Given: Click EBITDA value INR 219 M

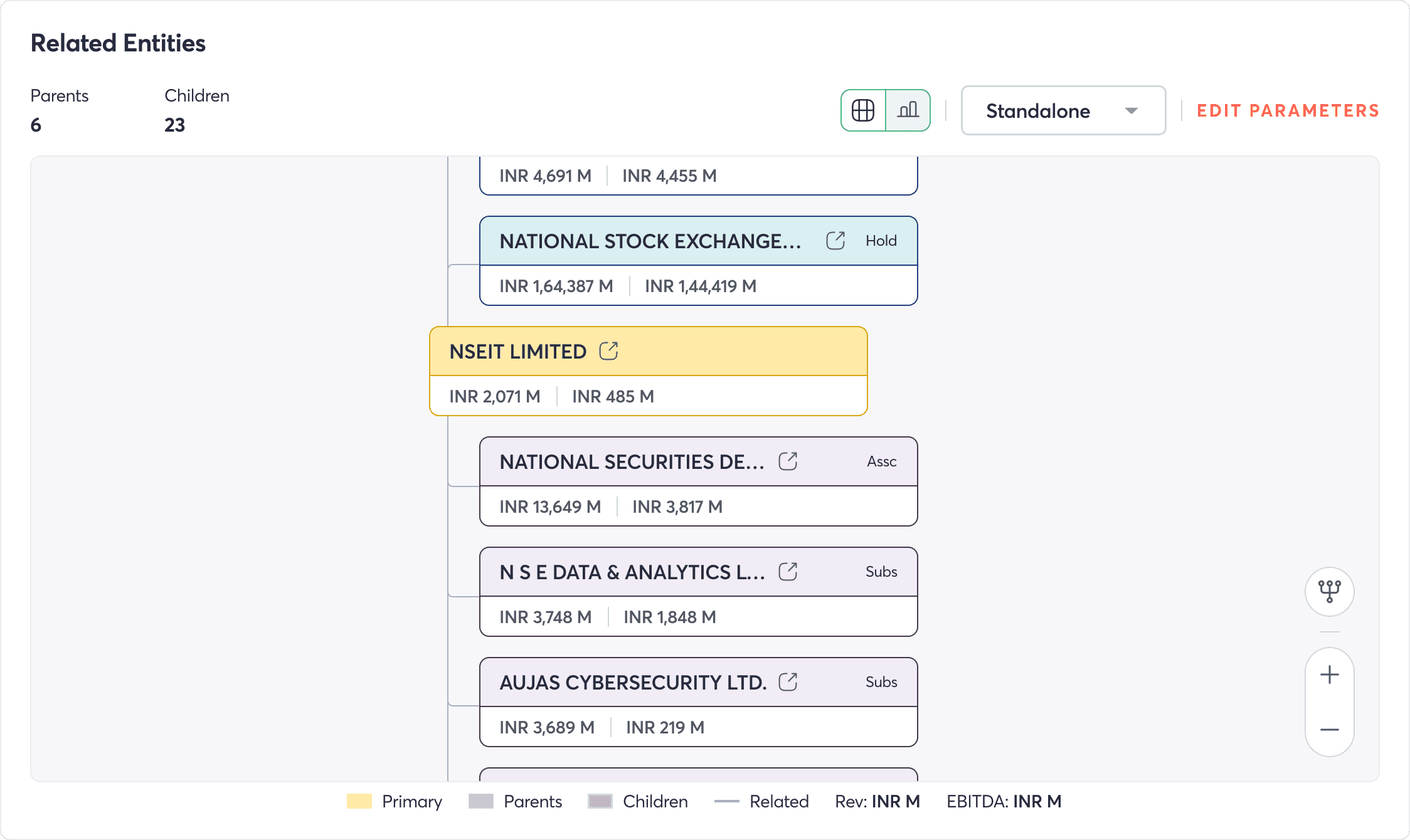Looking at the screenshot, I should point(665,728).
